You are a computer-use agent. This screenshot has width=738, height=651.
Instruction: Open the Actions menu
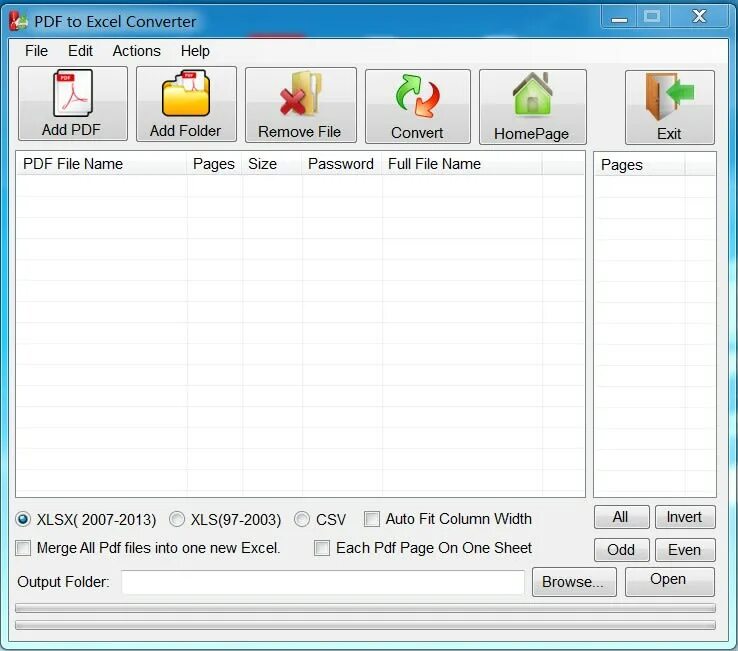[136, 51]
